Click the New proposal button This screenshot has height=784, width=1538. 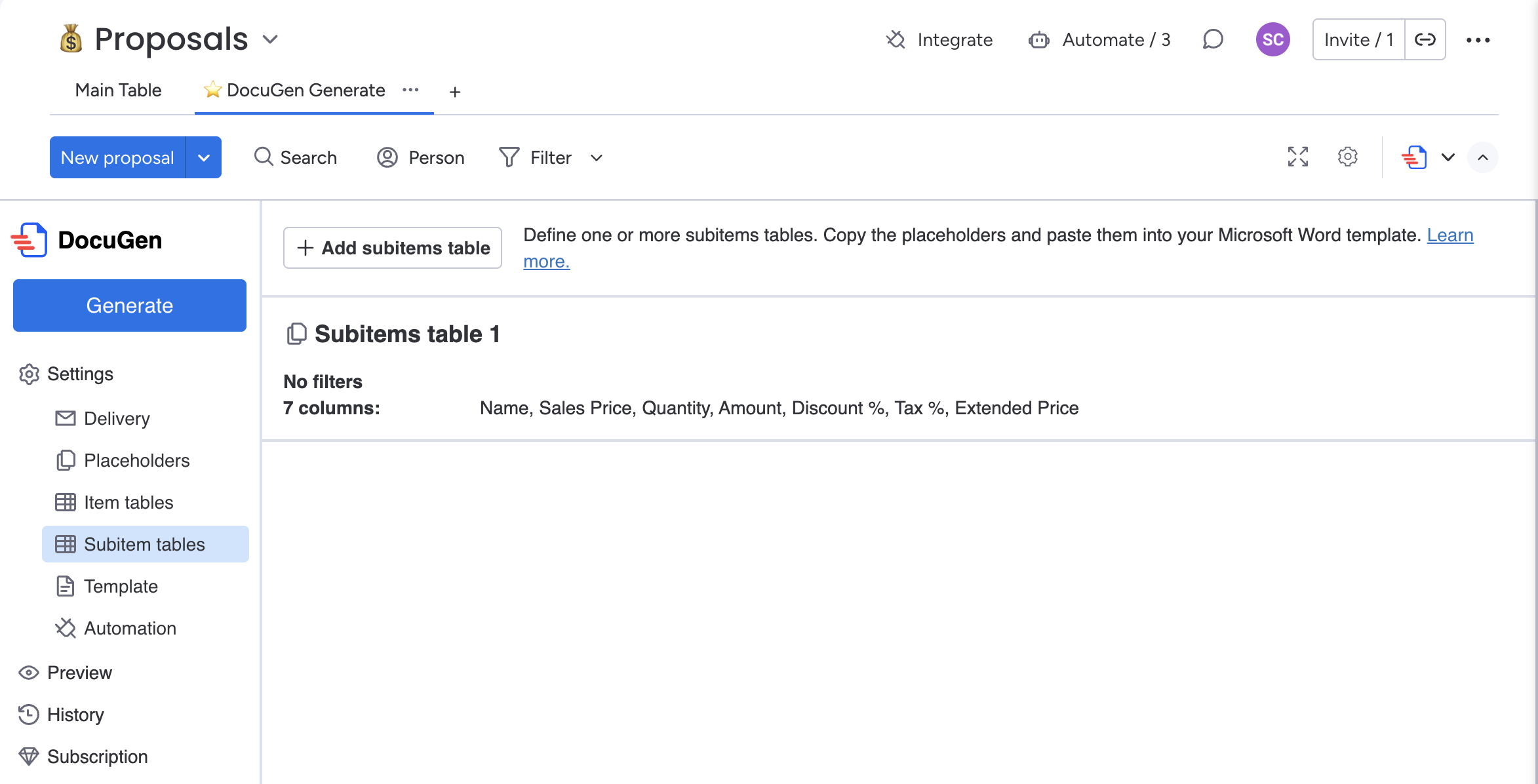[117, 157]
